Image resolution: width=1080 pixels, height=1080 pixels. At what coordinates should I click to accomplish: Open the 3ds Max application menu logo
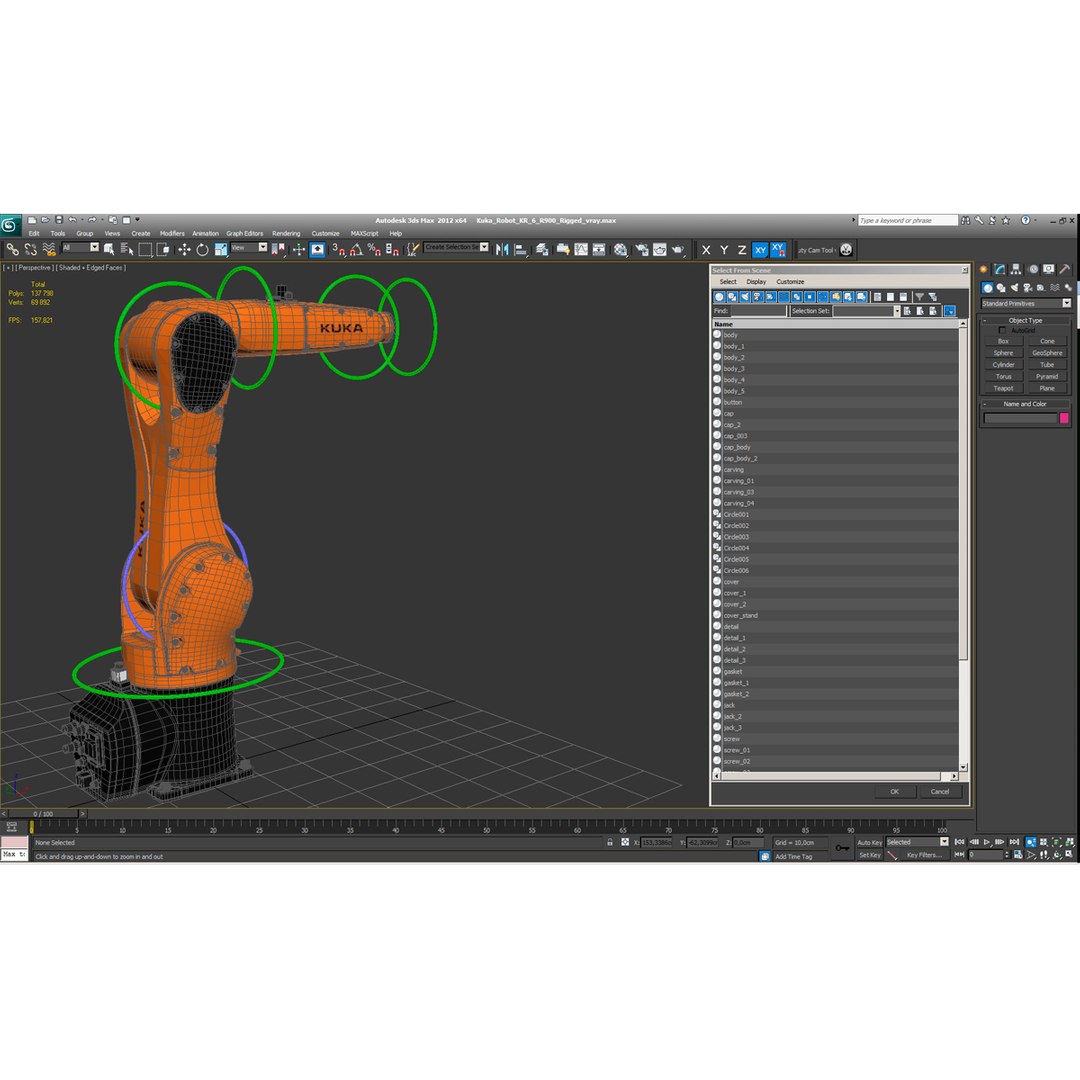click(x=10, y=225)
